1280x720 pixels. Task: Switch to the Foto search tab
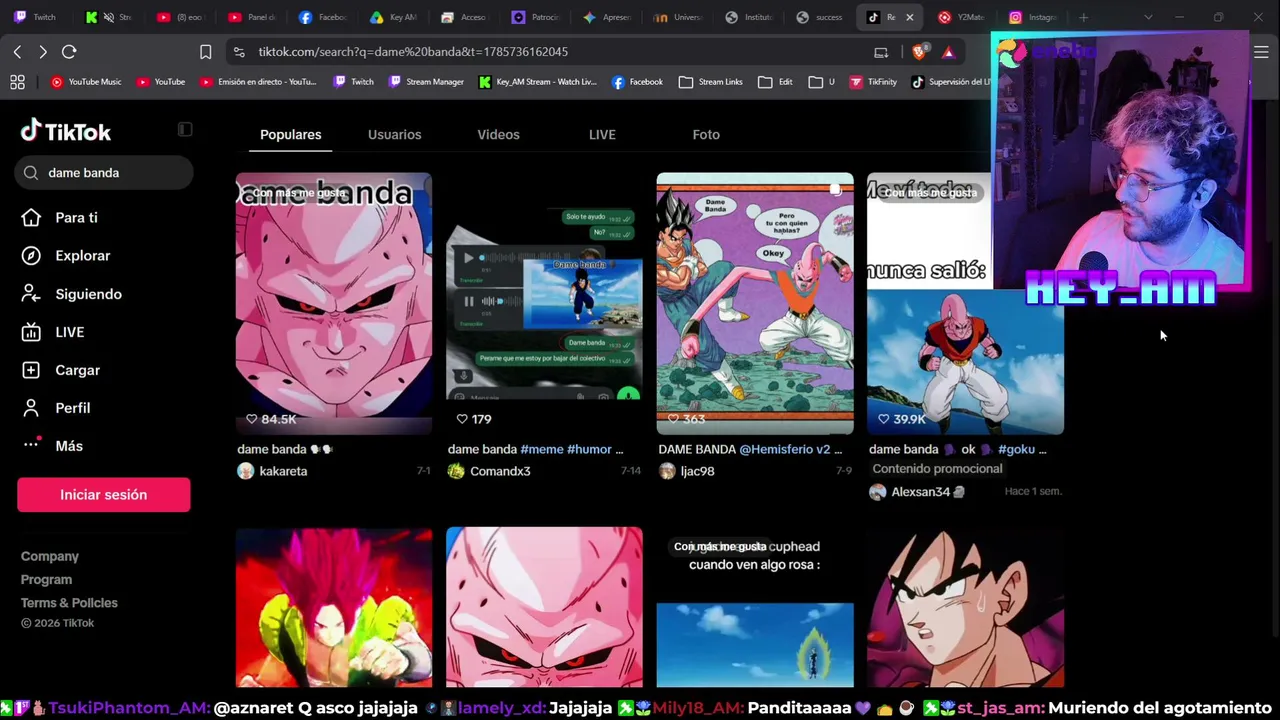706,135
